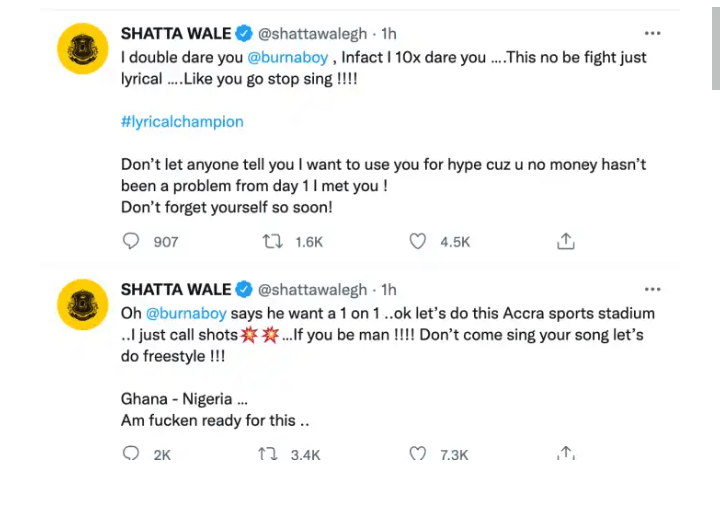
Task: Like the second tweet with 7.3K likes
Action: (x=418, y=454)
